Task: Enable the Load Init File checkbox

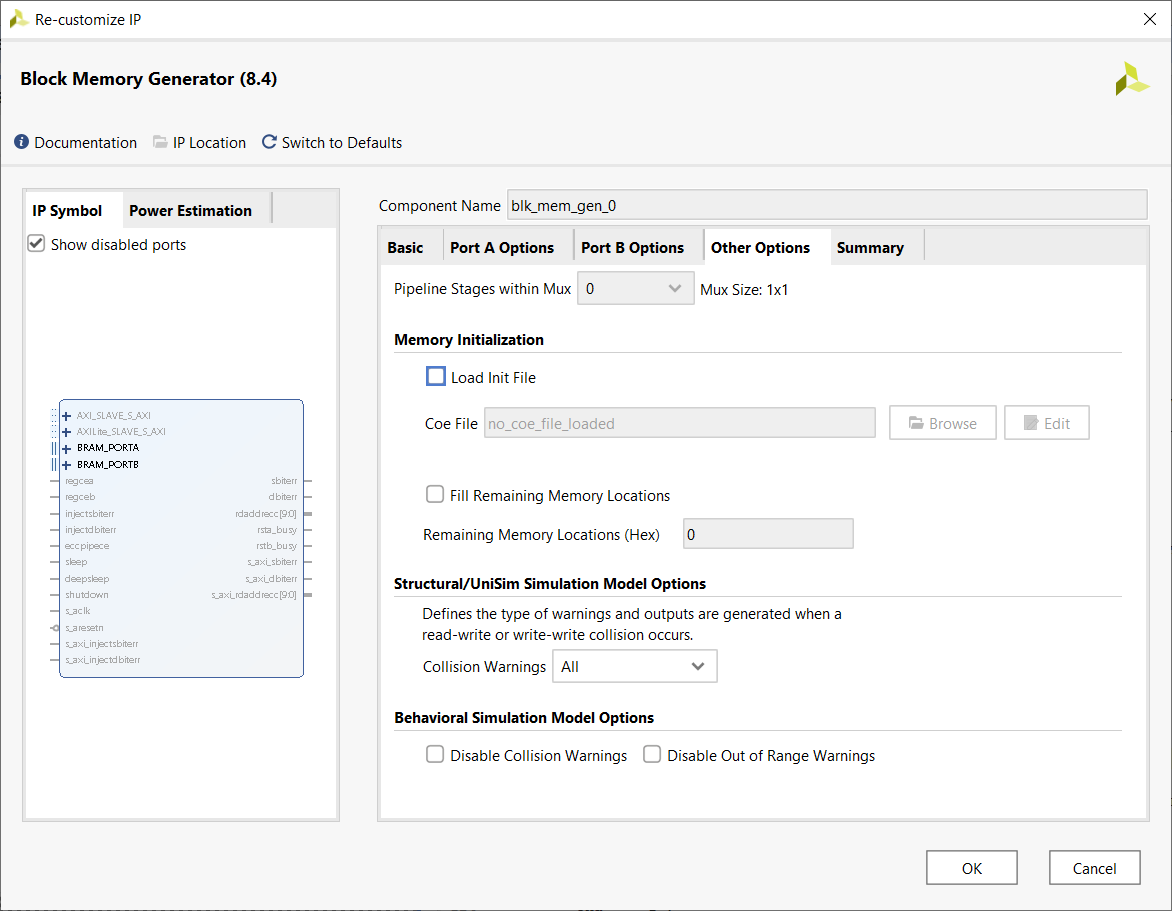Action: [x=436, y=377]
